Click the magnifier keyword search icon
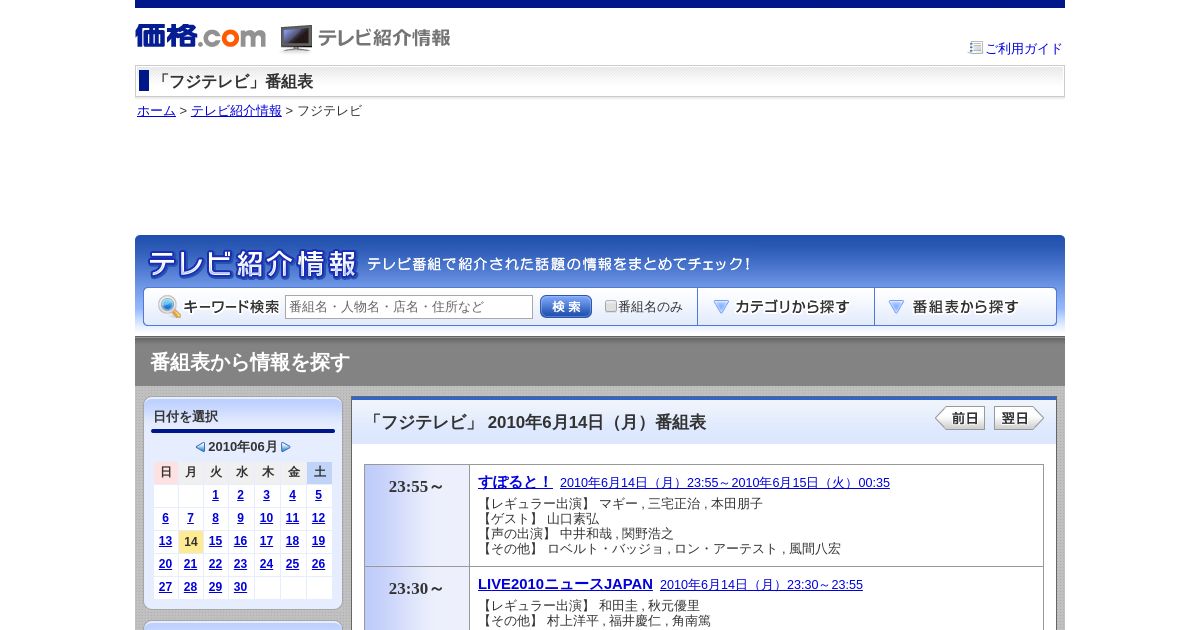This screenshot has height=630, width=1200. point(169,307)
